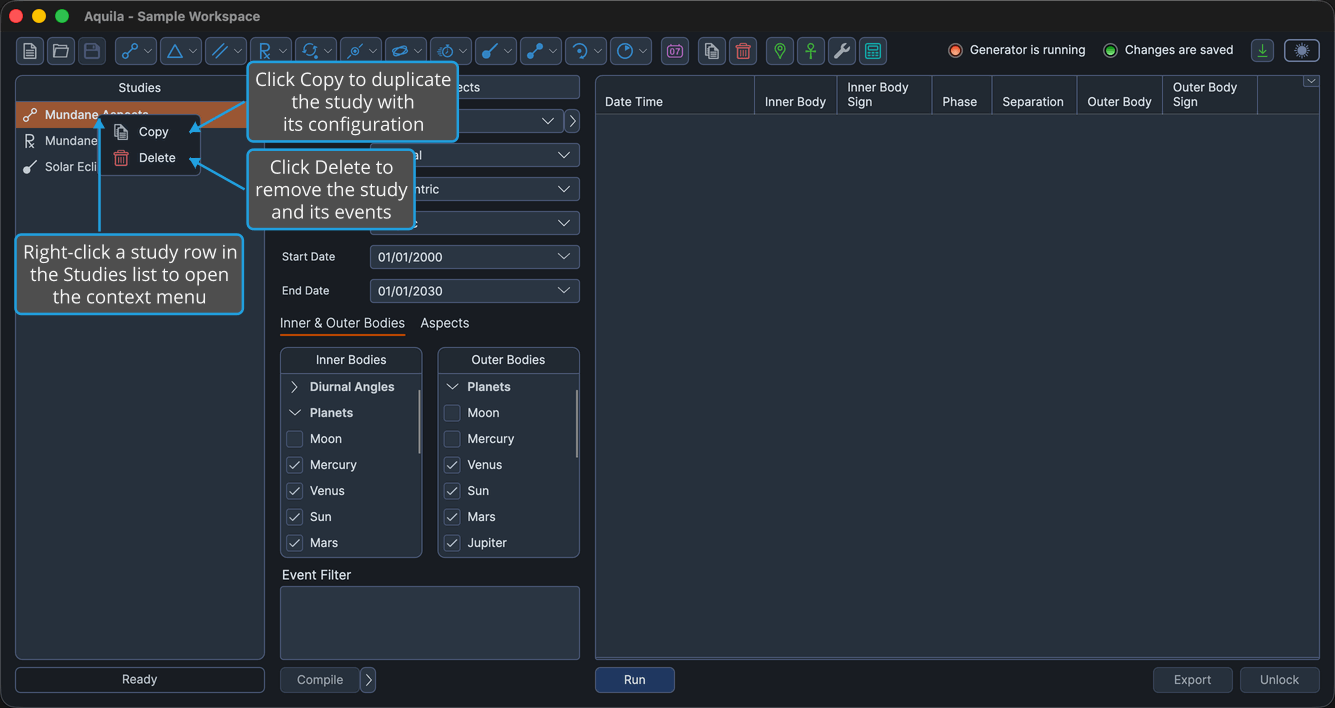Click the Unlock button
Image resolution: width=1335 pixels, height=708 pixels.
(x=1279, y=680)
